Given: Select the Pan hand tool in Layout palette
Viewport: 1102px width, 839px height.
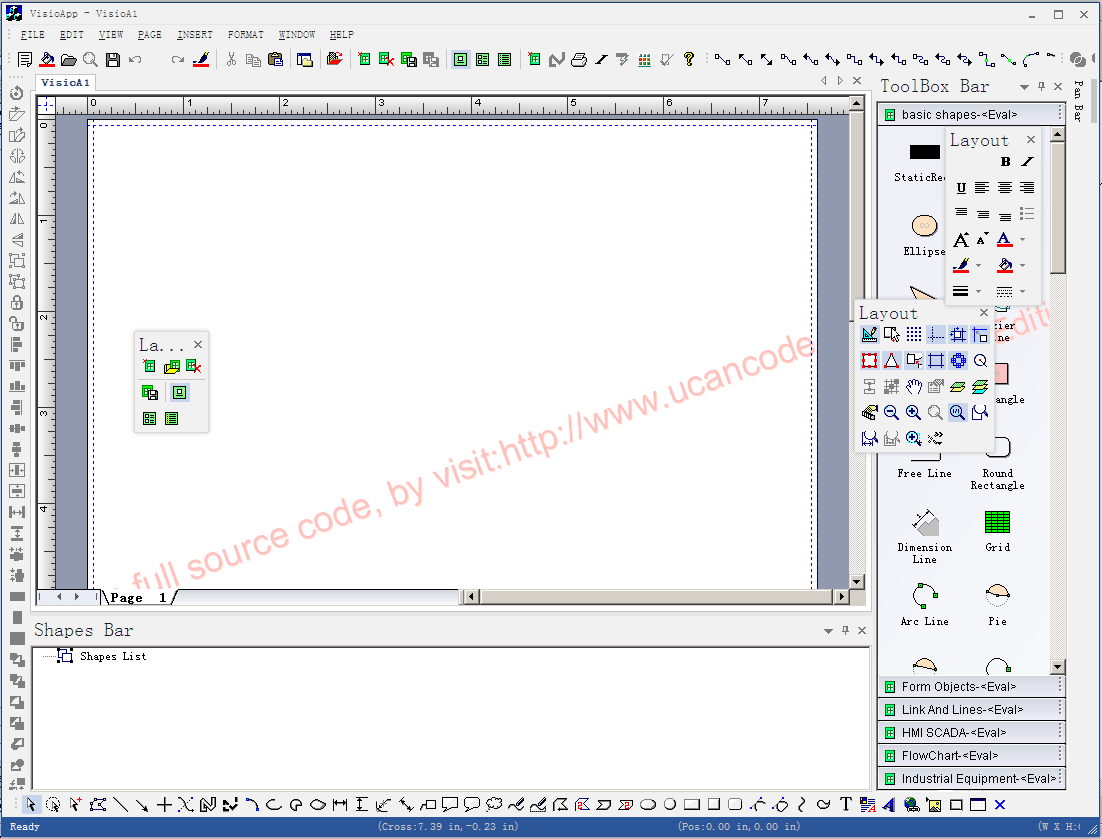Looking at the screenshot, I should click(914, 387).
